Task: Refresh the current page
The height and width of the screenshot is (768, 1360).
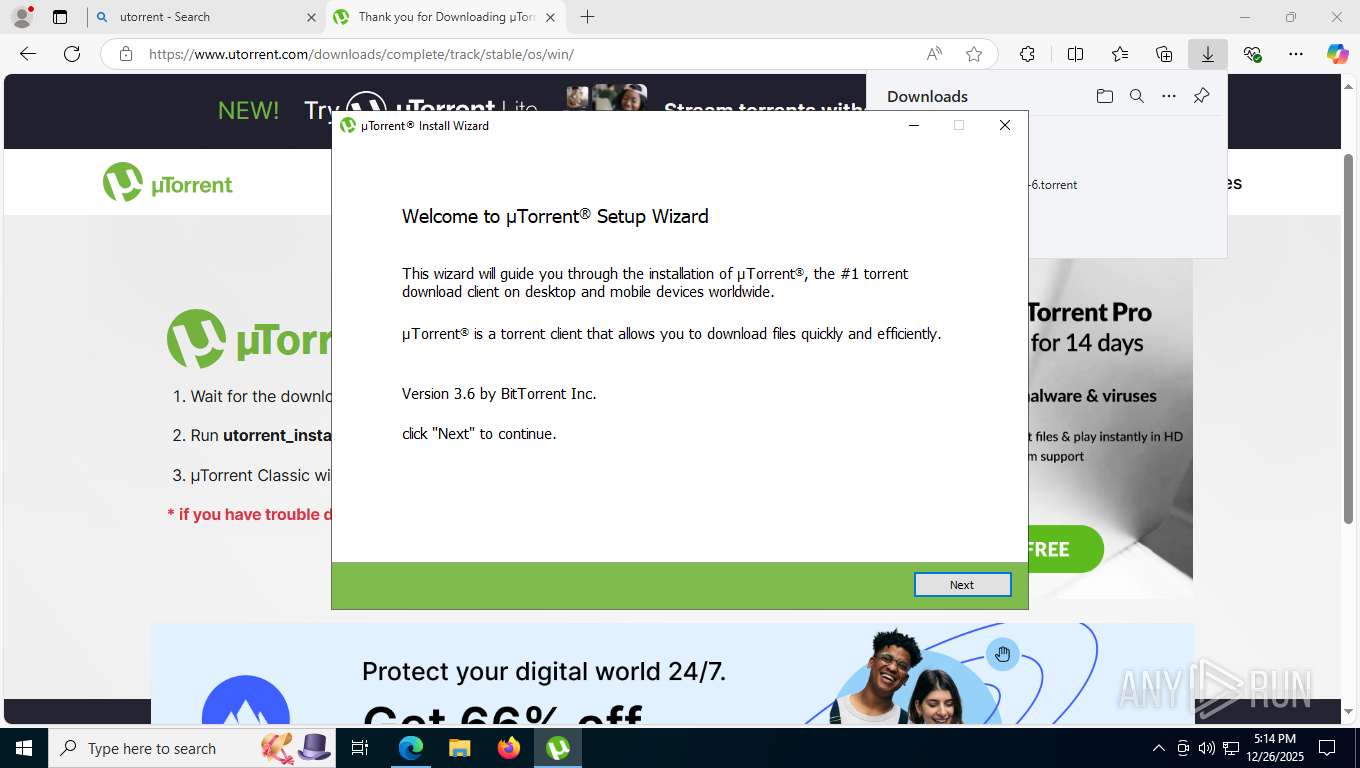Action: pos(72,54)
